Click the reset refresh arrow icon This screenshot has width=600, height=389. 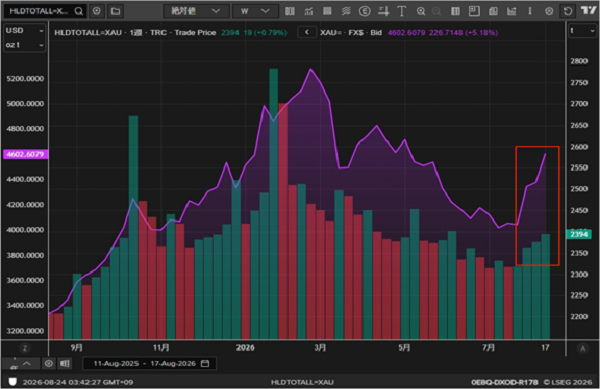[x=568, y=11]
